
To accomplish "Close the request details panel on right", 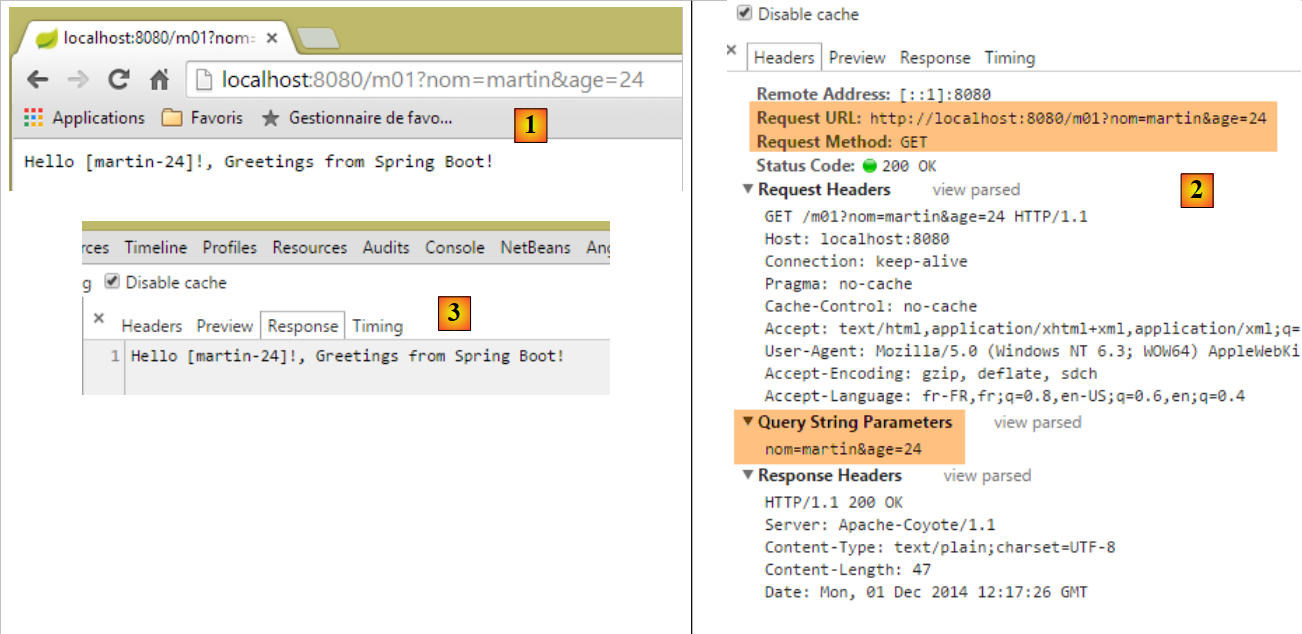I will pos(731,51).
